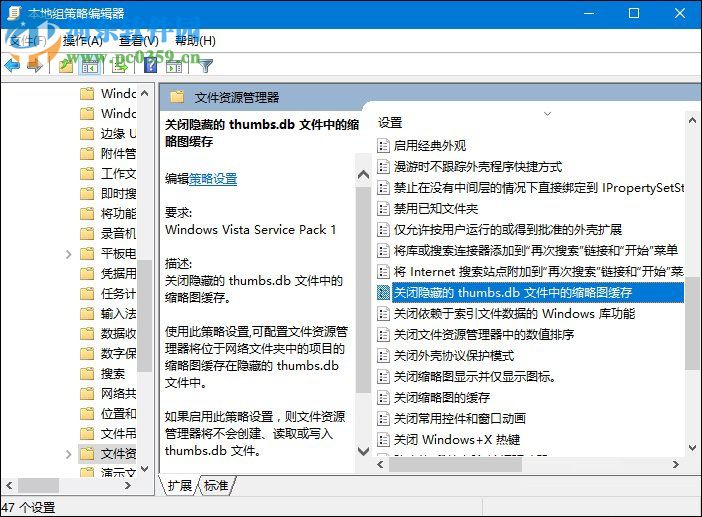The image size is (702, 517).
Task: Select the 关闭外壳协议保护模式 policy
Action: [x=454, y=356]
